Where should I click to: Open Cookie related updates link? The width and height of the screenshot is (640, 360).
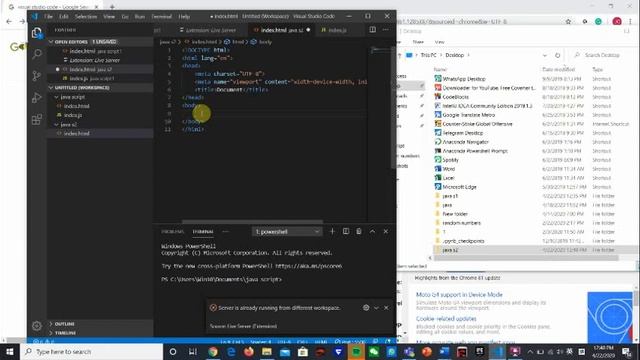(446, 318)
